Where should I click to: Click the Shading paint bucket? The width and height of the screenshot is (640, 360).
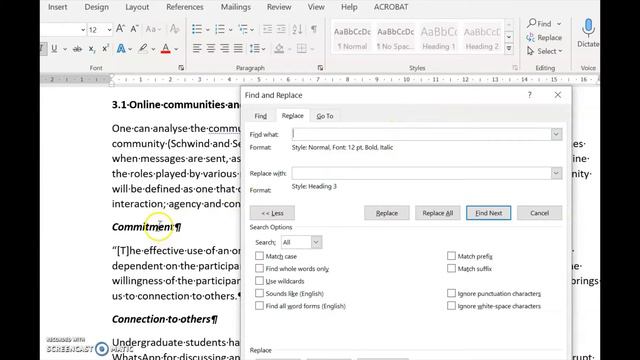coord(279,49)
